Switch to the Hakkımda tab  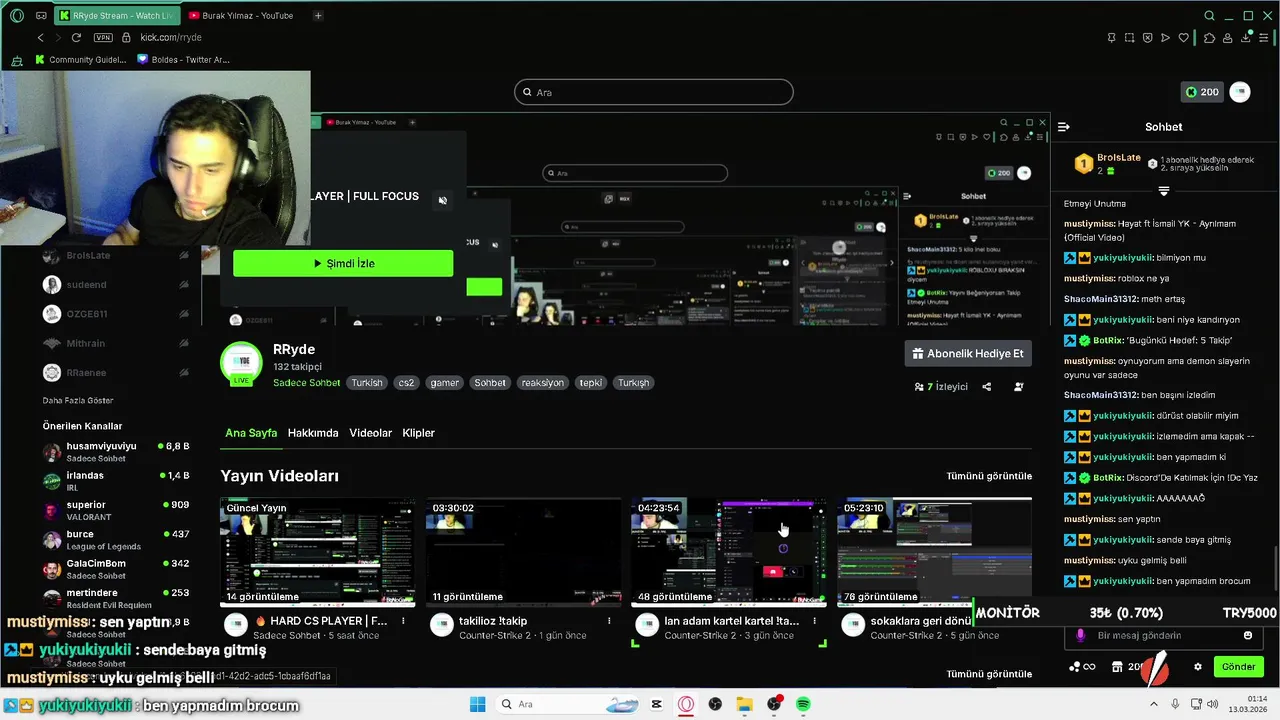[x=313, y=433]
